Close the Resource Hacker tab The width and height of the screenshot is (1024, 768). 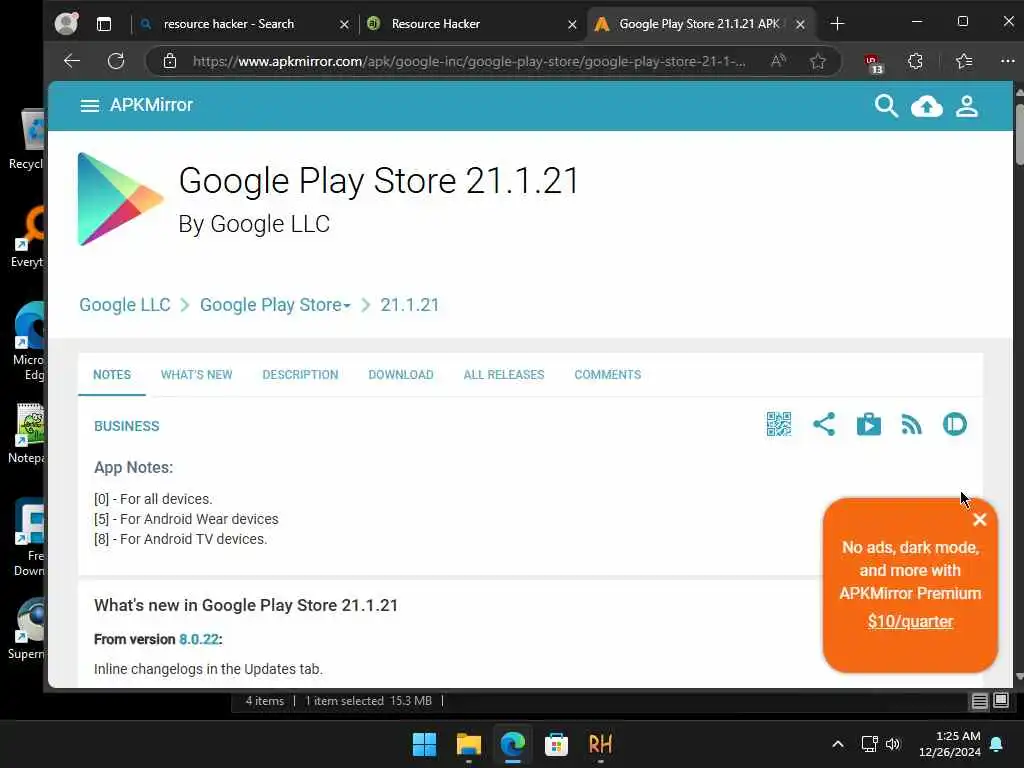572,24
